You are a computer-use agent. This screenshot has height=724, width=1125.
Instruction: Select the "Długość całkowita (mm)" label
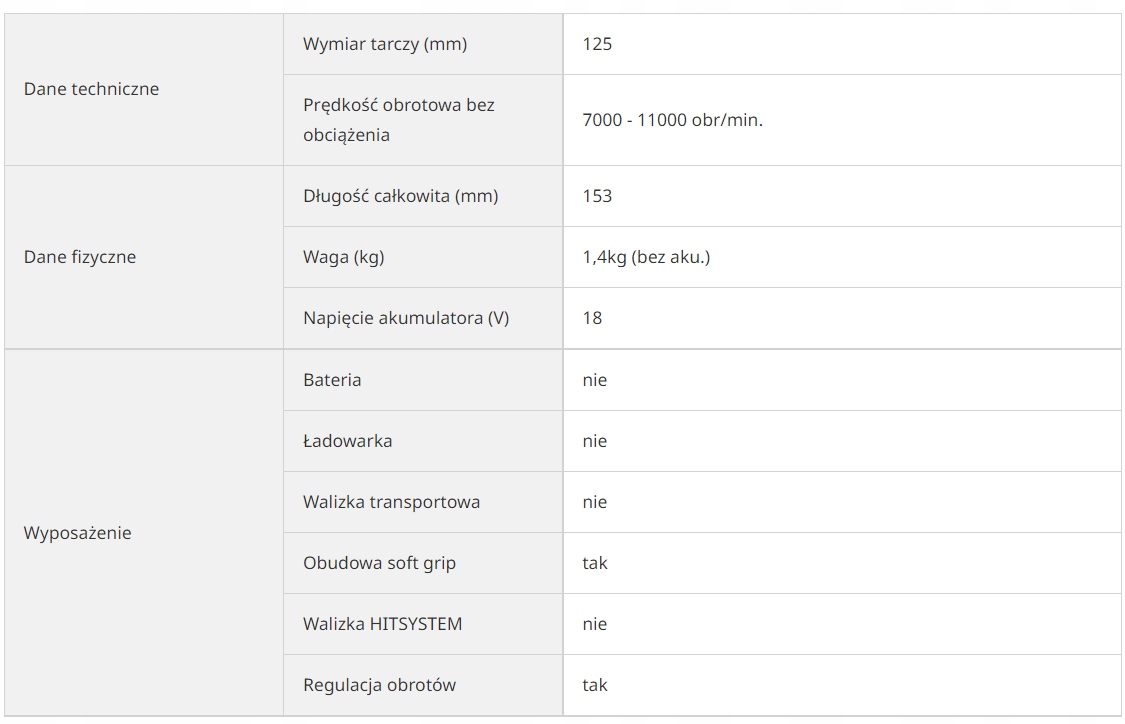pyautogui.click(x=400, y=196)
